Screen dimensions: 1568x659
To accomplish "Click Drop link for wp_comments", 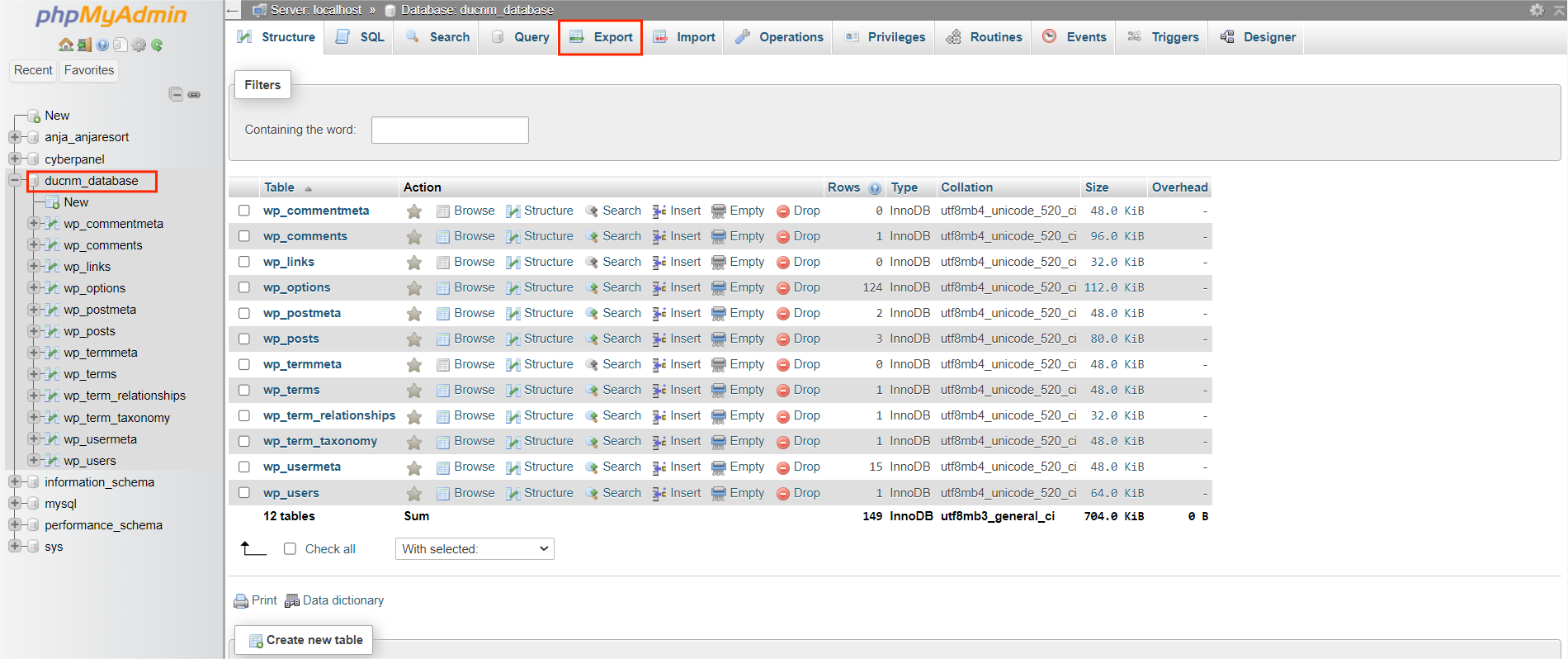I will [805, 236].
